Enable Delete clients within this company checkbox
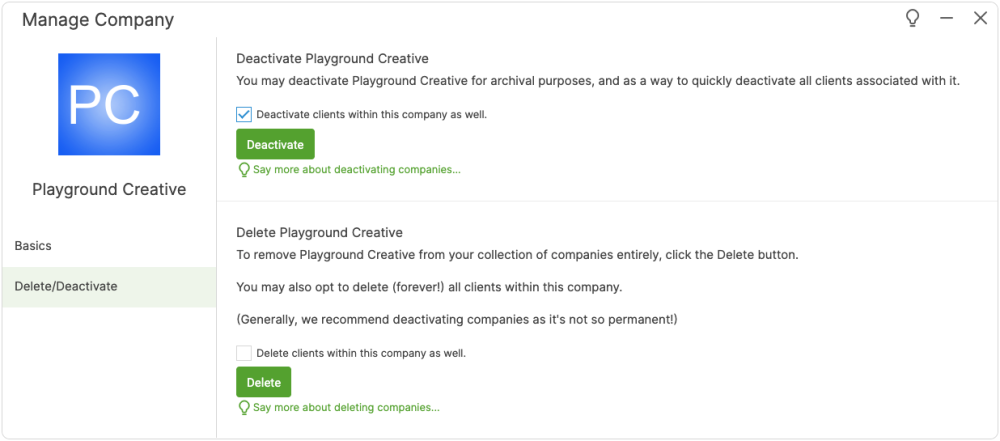 [244, 353]
